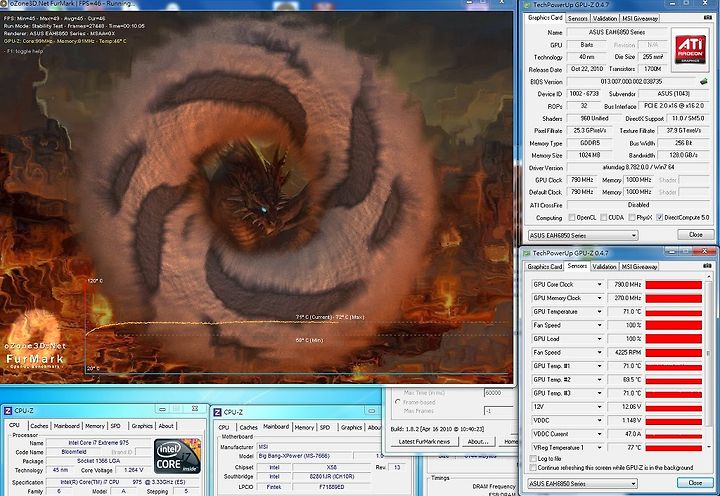Click the processor name 'Intel Core i7 Extreme 975'

(x=98, y=443)
